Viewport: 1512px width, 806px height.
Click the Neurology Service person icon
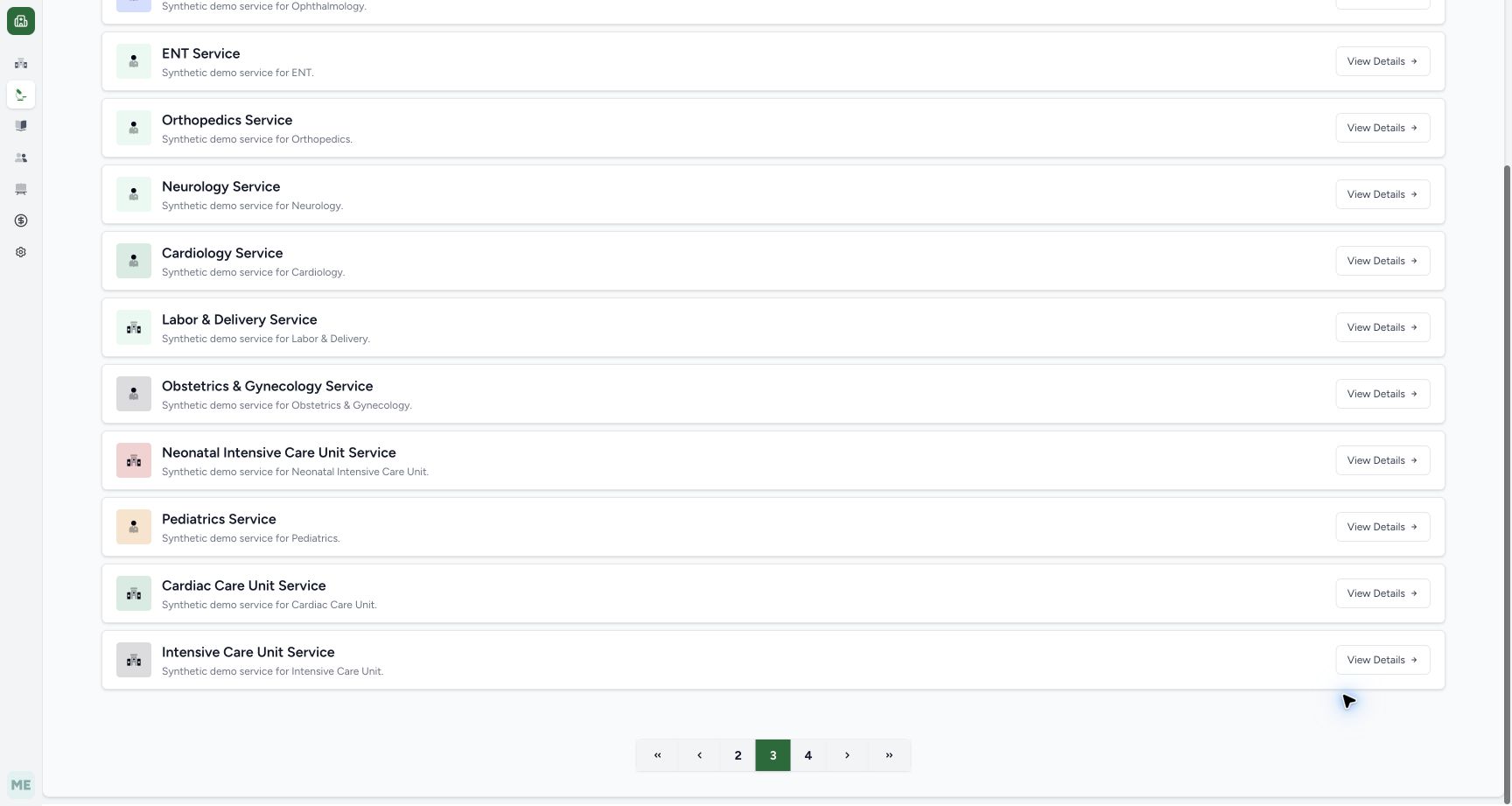(134, 194)
